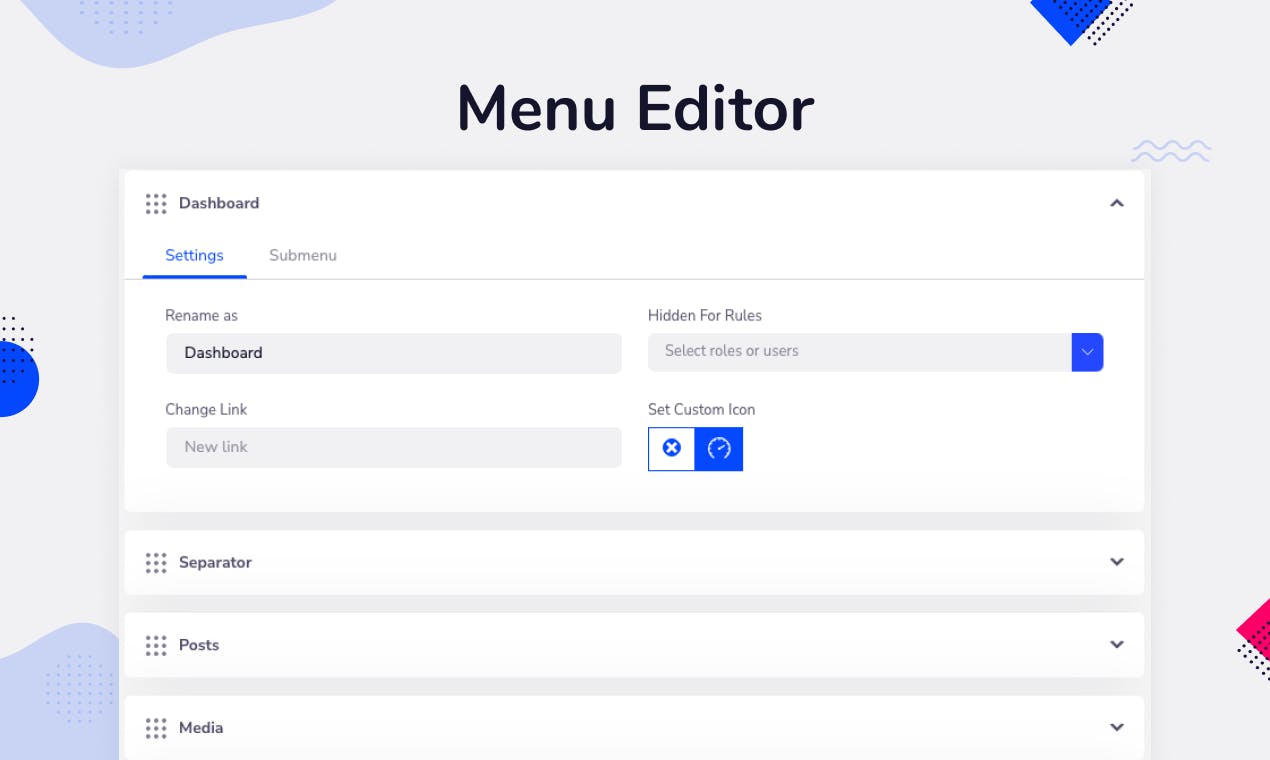Screen dimensions: 1270x760
Task: Click the Rename as label
Action: tap(201, 316)
